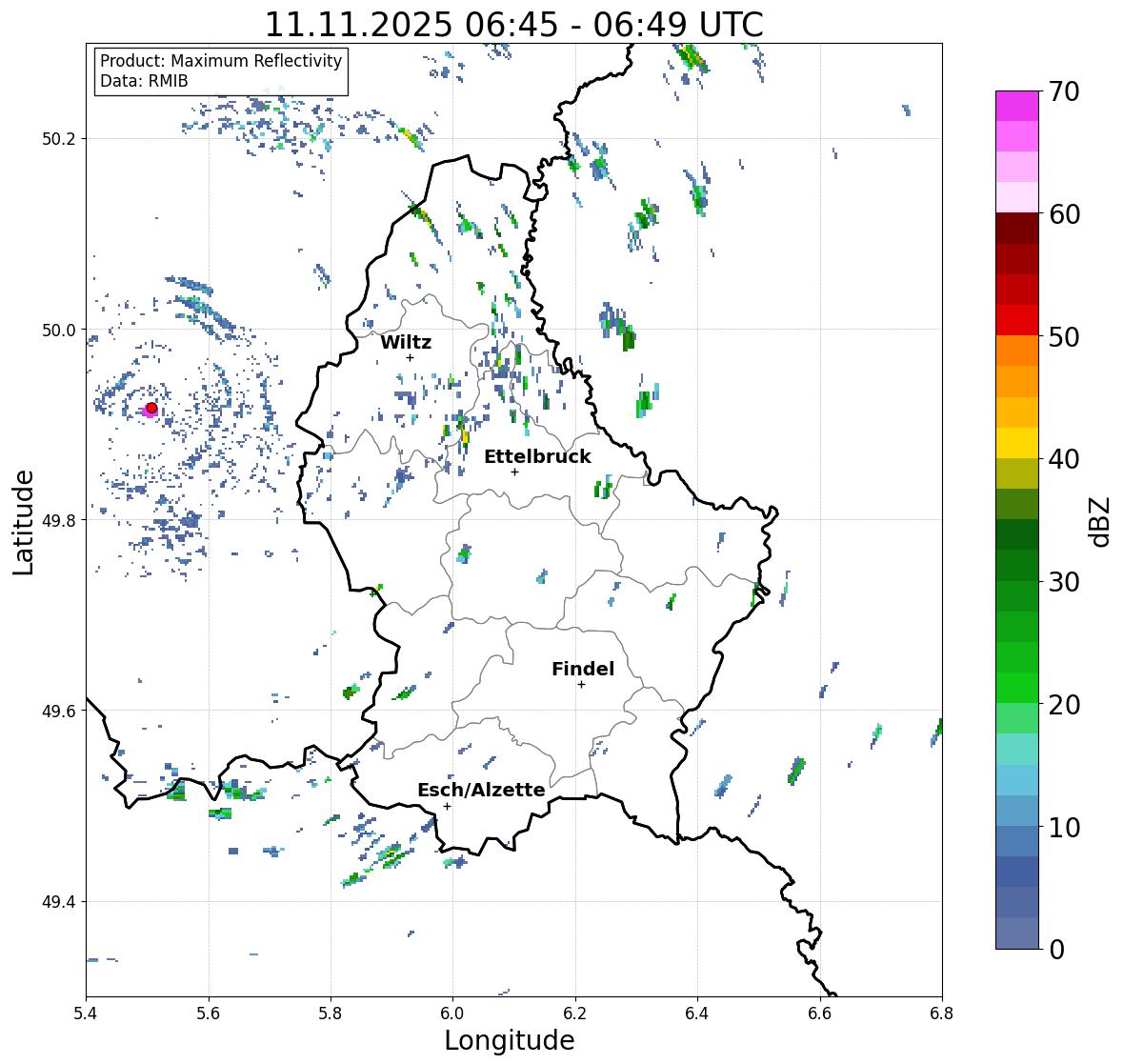Click the 0 tick on colorbar
Viewport: 1123px width, 1064px height.
click(x=1056, y=949)
